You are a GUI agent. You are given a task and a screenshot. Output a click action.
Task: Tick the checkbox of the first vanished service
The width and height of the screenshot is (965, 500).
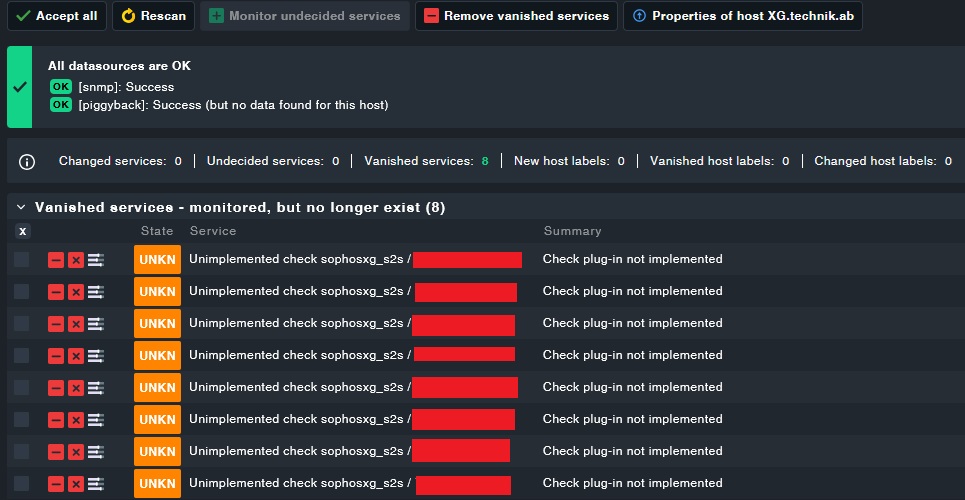point(22,260)
